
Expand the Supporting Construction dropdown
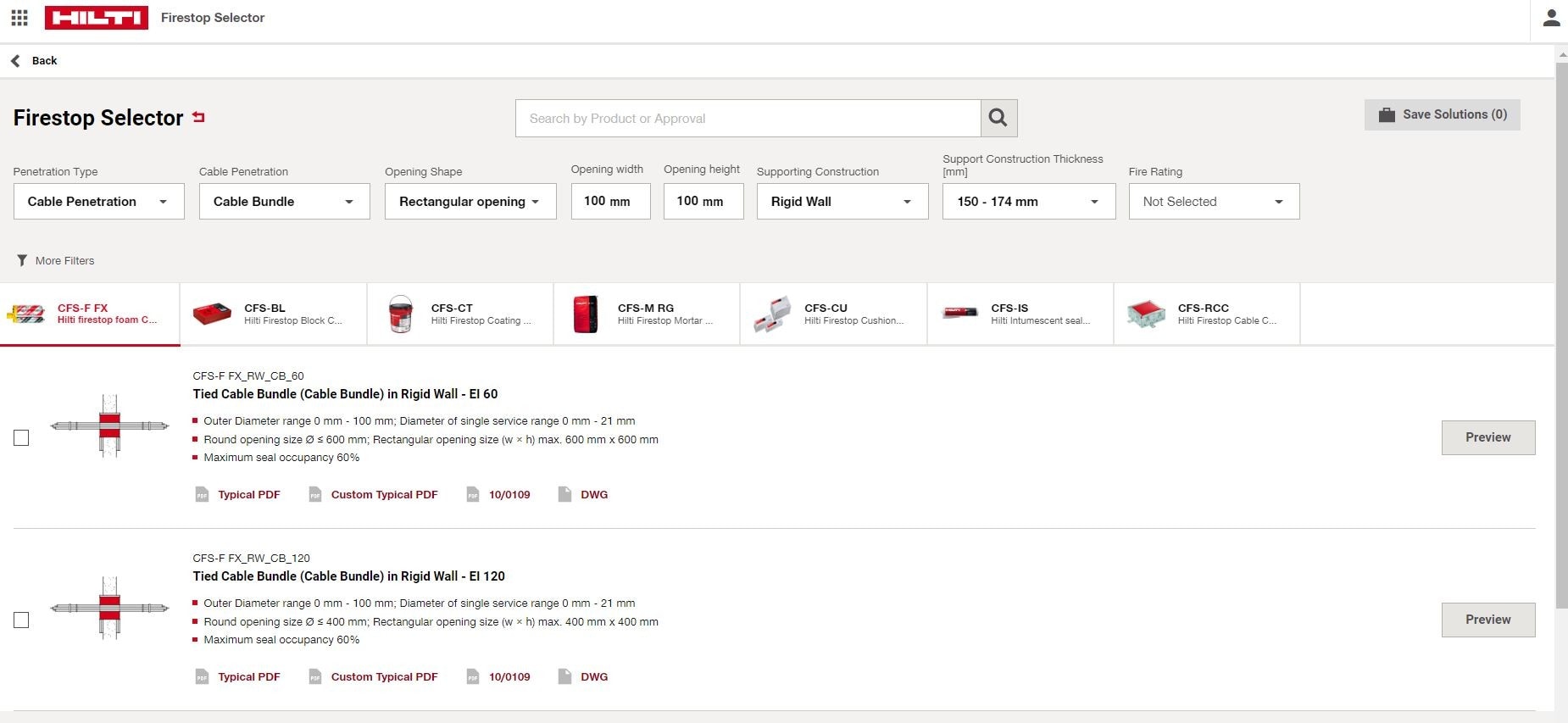pyautogui.click(x=842, y=202)
